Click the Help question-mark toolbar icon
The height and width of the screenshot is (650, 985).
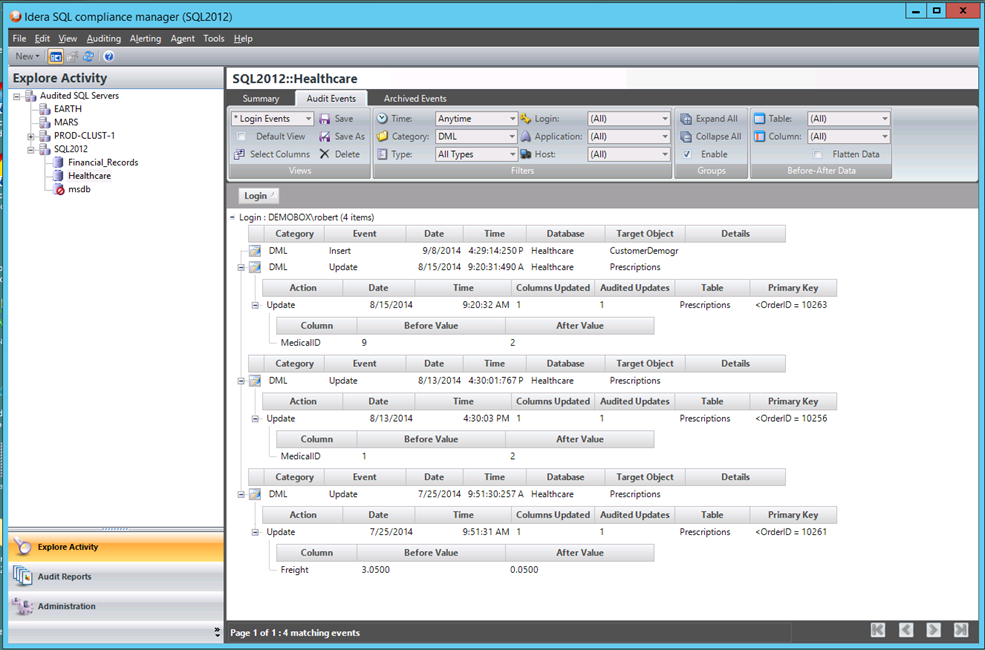108,57
